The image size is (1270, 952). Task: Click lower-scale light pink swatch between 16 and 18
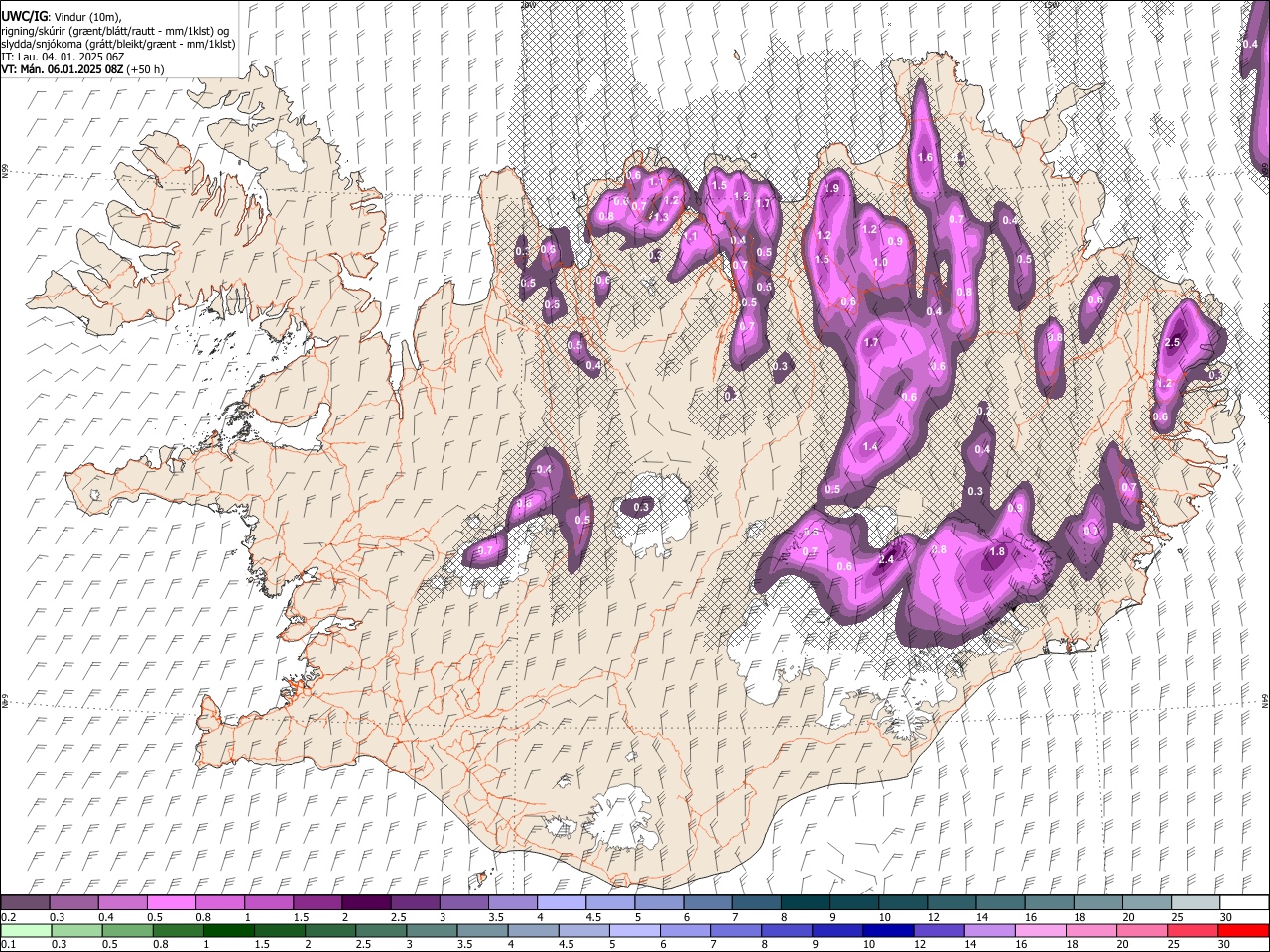tap(1041, 930)
